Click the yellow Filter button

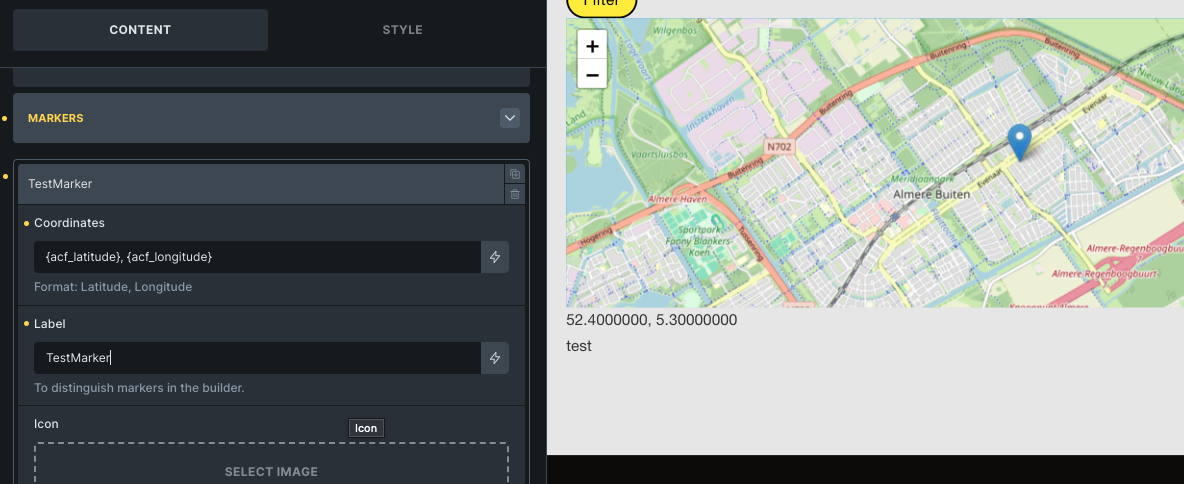point(601,6)
